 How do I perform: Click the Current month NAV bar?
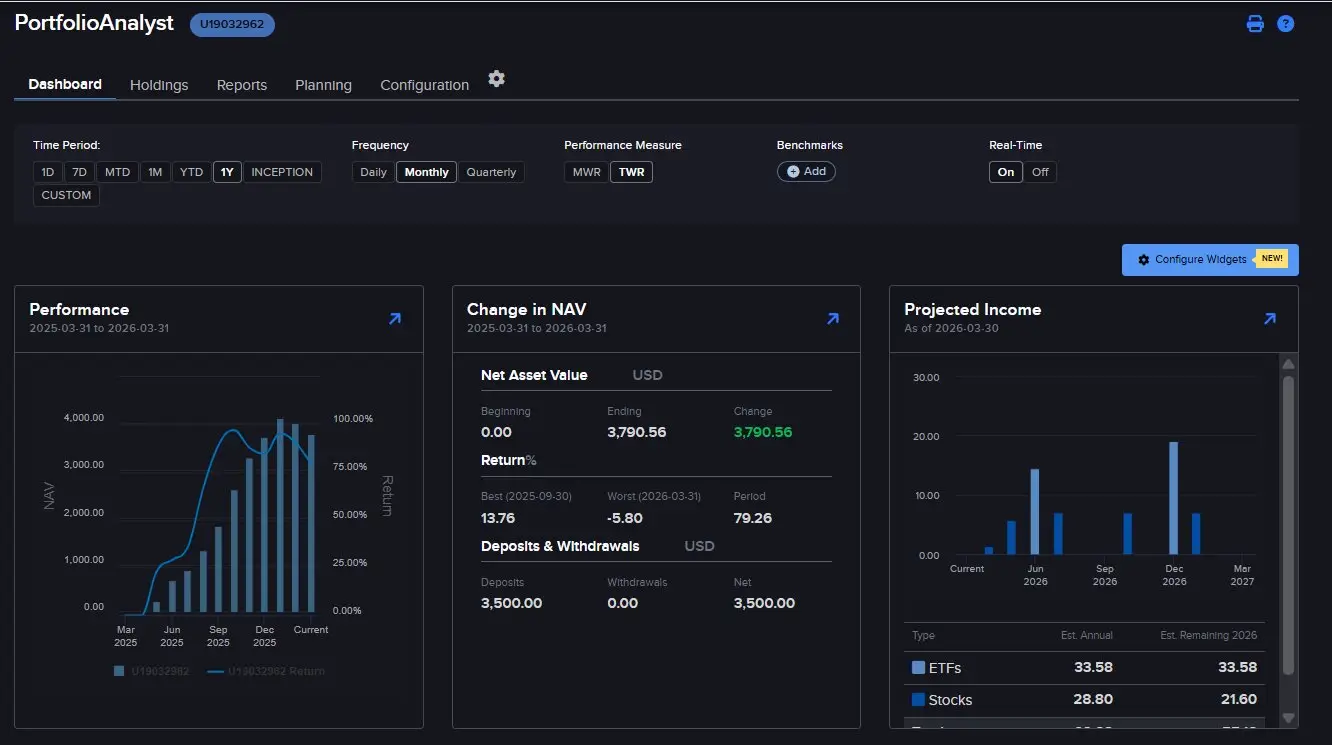311,524
